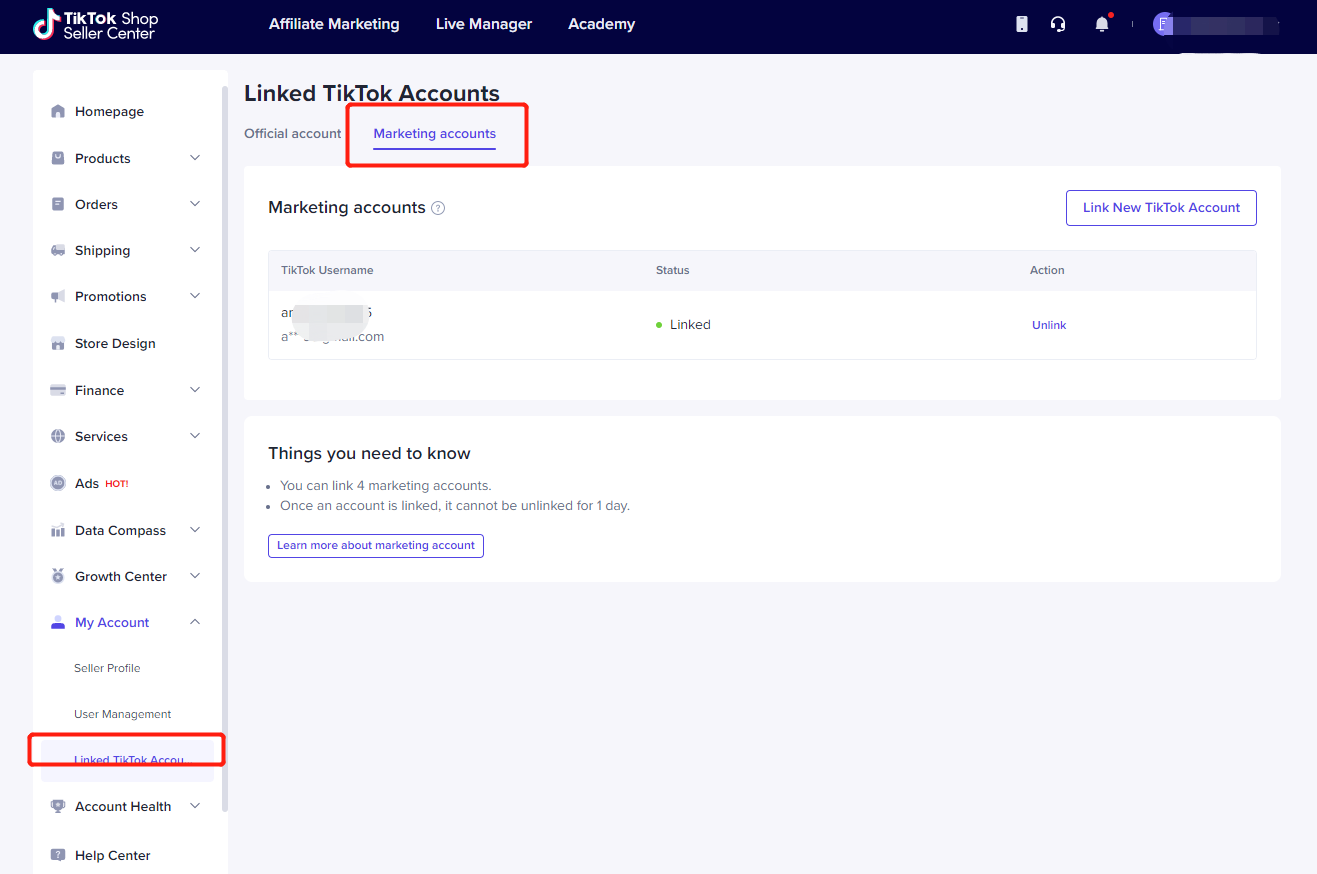This screenshot has height=874, width=1317.
Task: Switch to the Official account tab
Action: (x=293, y=134)
